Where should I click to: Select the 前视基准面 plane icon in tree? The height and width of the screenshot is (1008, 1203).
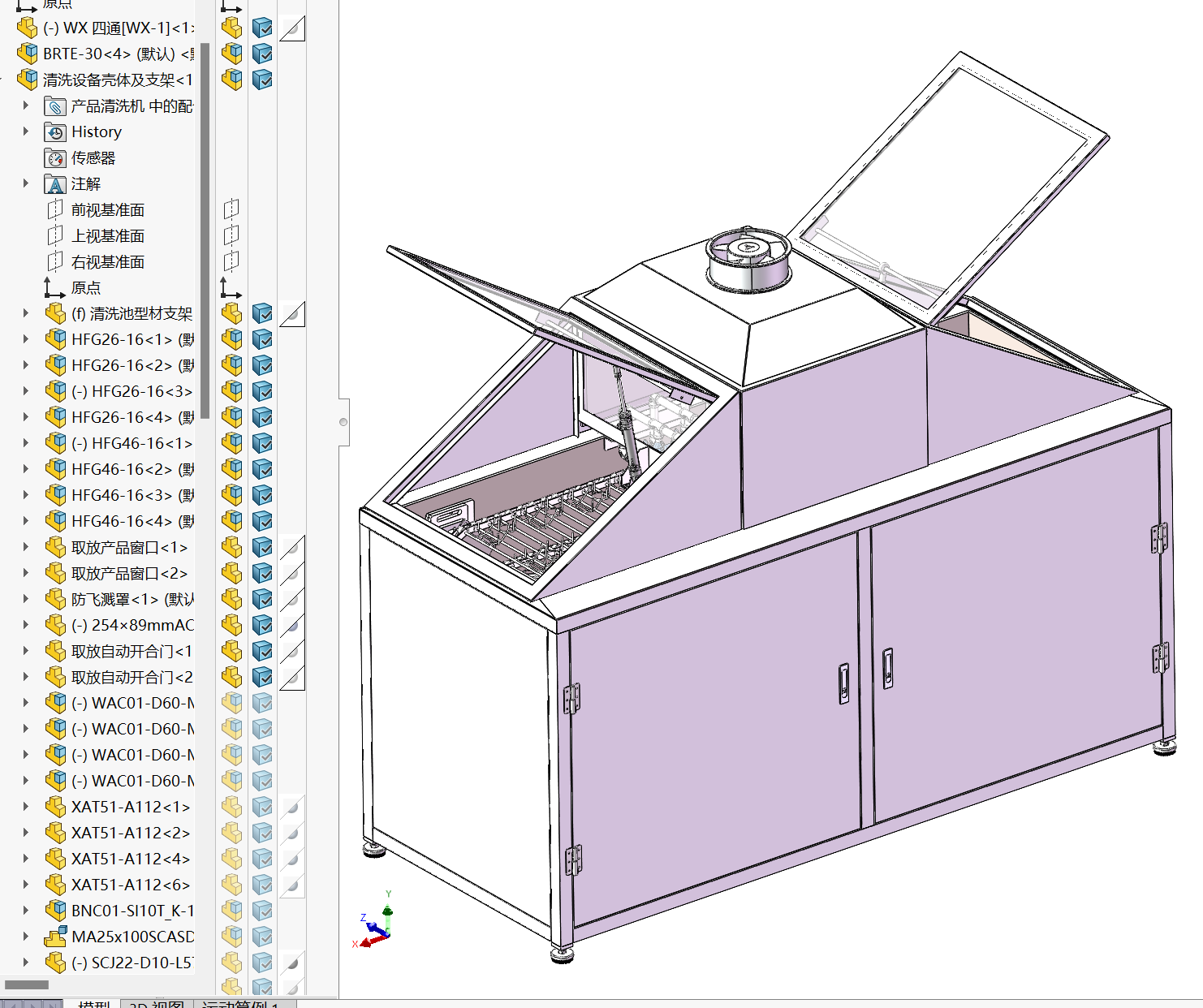(x=55, y=210)
